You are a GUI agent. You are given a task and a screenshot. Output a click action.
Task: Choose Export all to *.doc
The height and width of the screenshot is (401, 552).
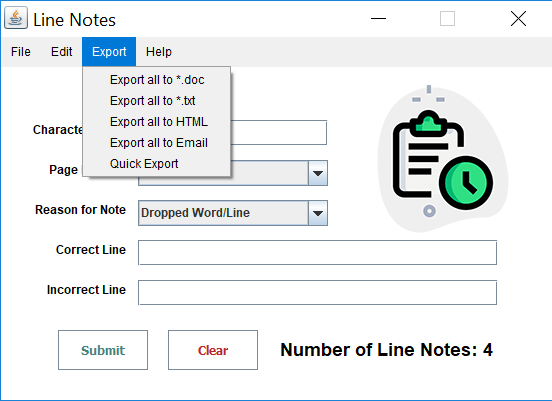click(x=157, y=80)
